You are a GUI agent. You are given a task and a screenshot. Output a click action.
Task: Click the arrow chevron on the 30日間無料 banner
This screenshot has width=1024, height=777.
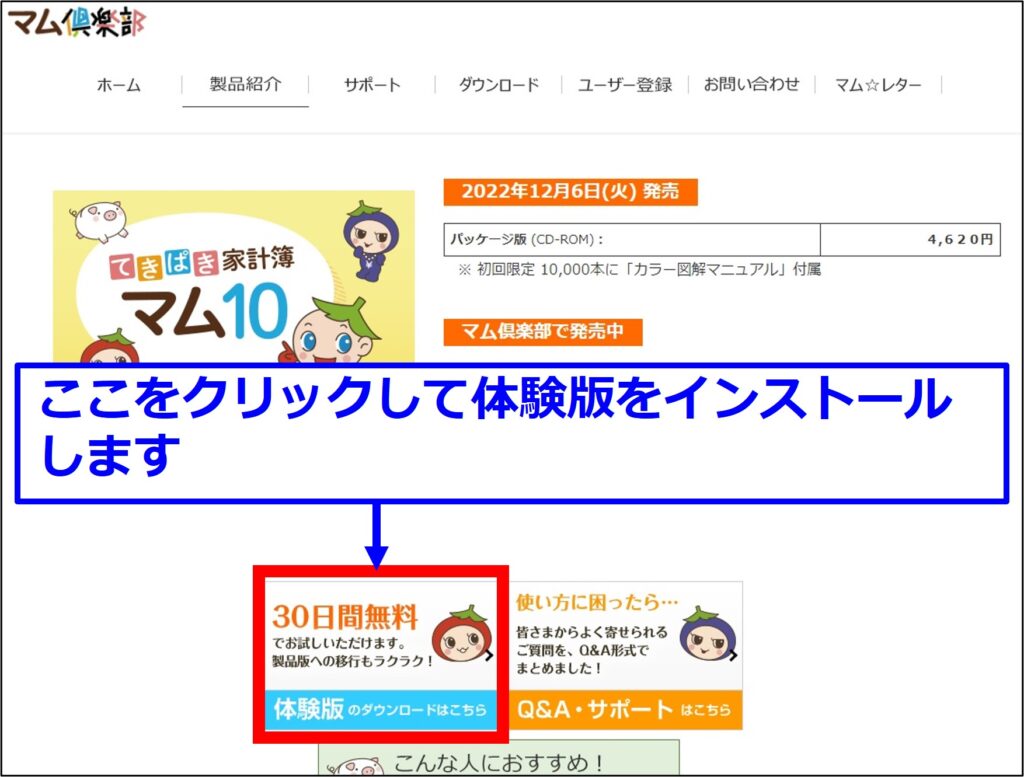tap(488, 656)
